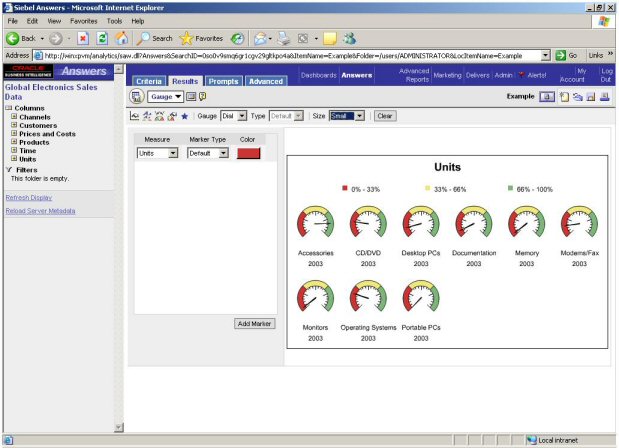Open the My Account link

(572, 75)
